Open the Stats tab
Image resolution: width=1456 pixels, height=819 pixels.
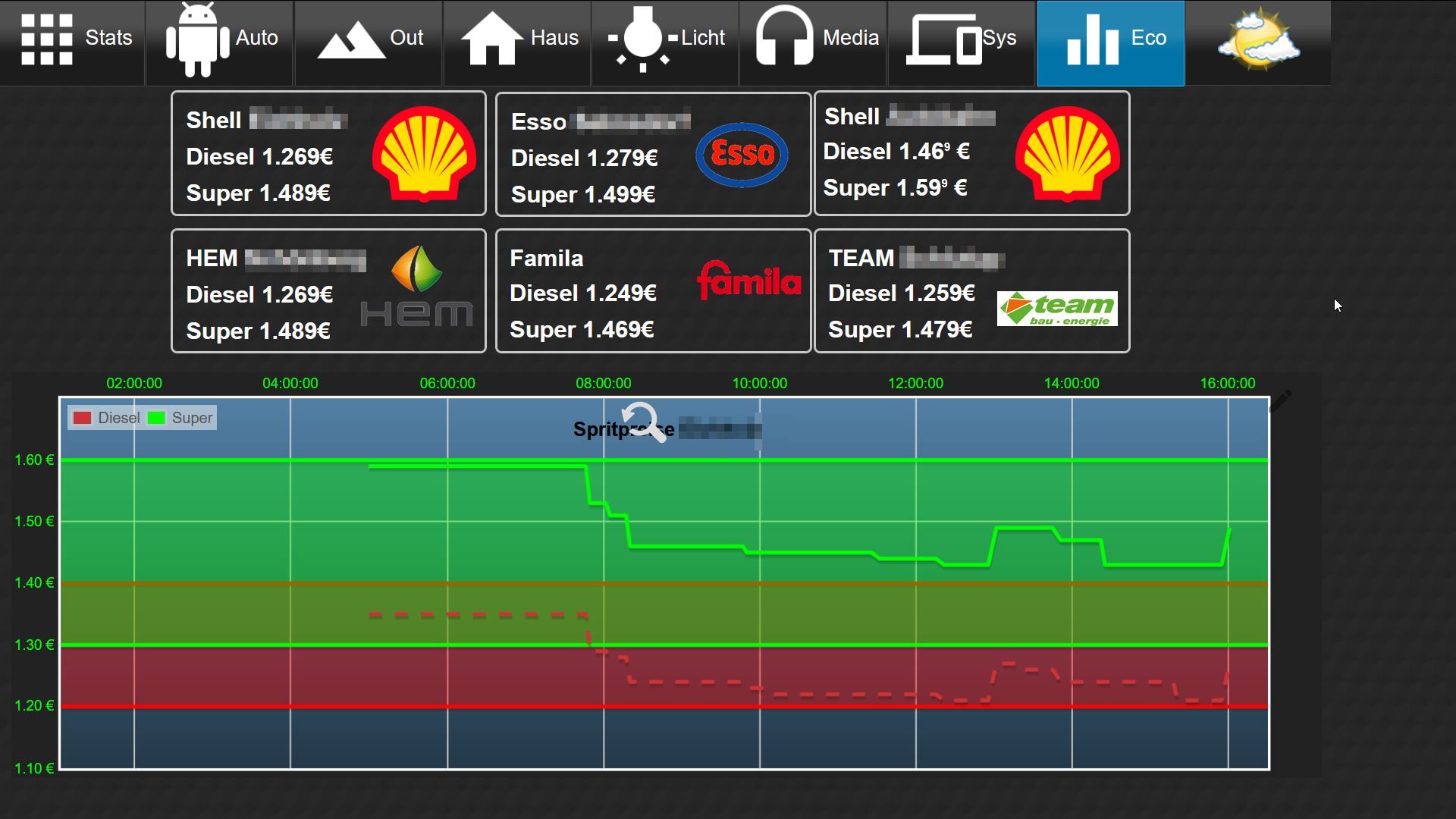pyautogui.click(x=73, y=42)
